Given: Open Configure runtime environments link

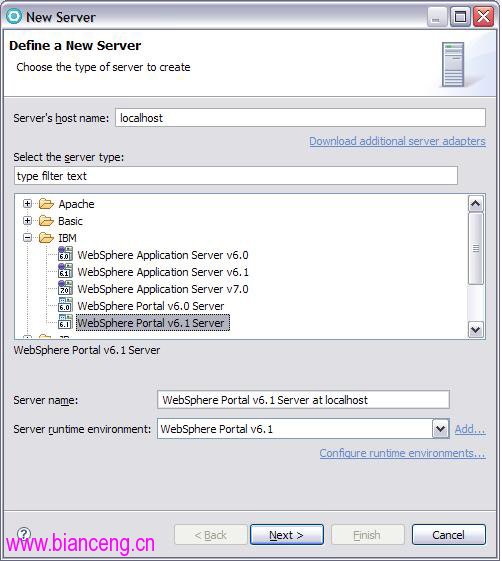Looking at the screenshot, I should [x=403, y=453].
